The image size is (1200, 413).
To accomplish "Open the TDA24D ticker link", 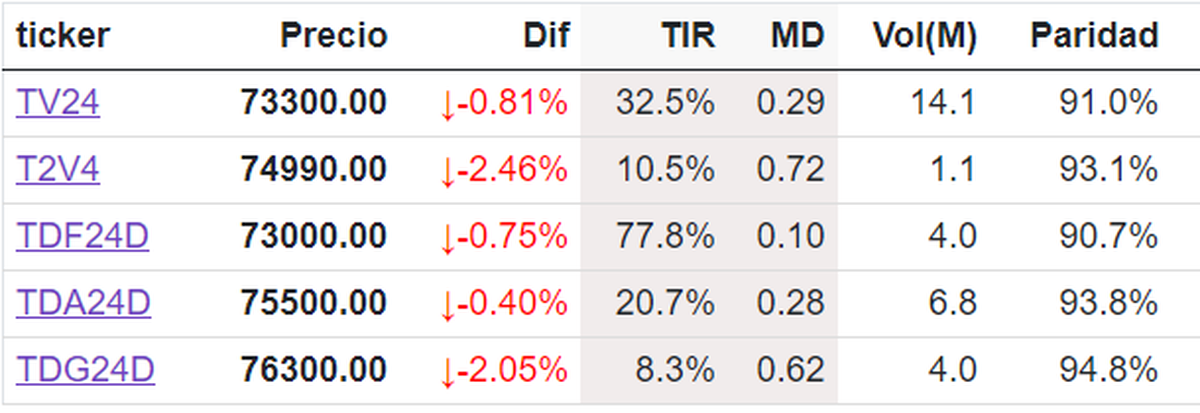I will point(83,303).
